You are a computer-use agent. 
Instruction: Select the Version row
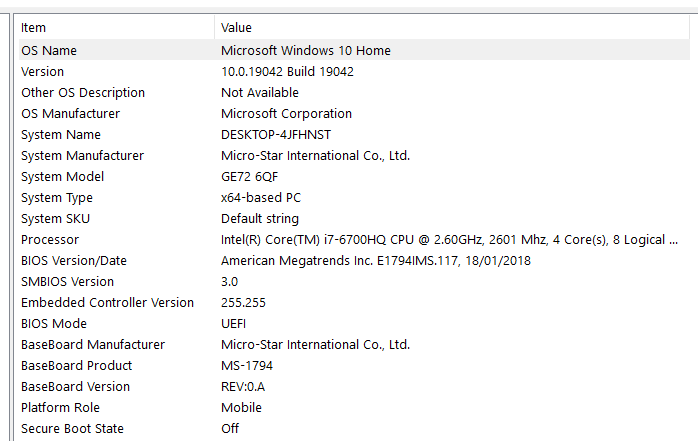(354, 72)
